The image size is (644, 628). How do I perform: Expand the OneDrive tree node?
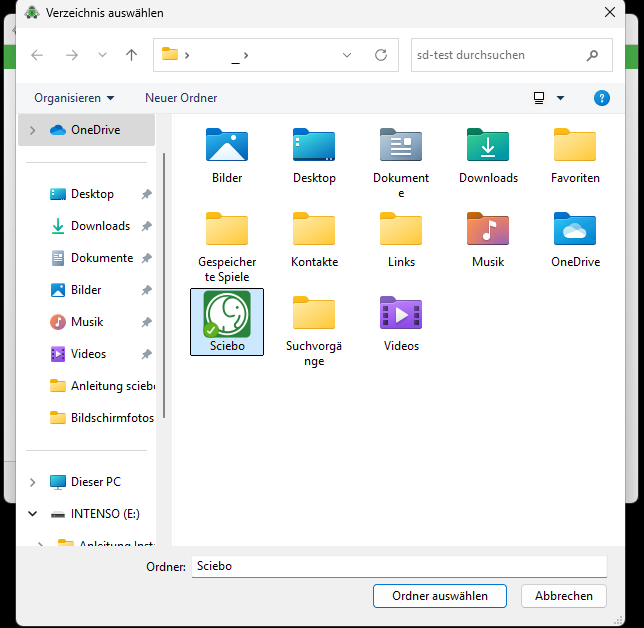click(33, 130)
